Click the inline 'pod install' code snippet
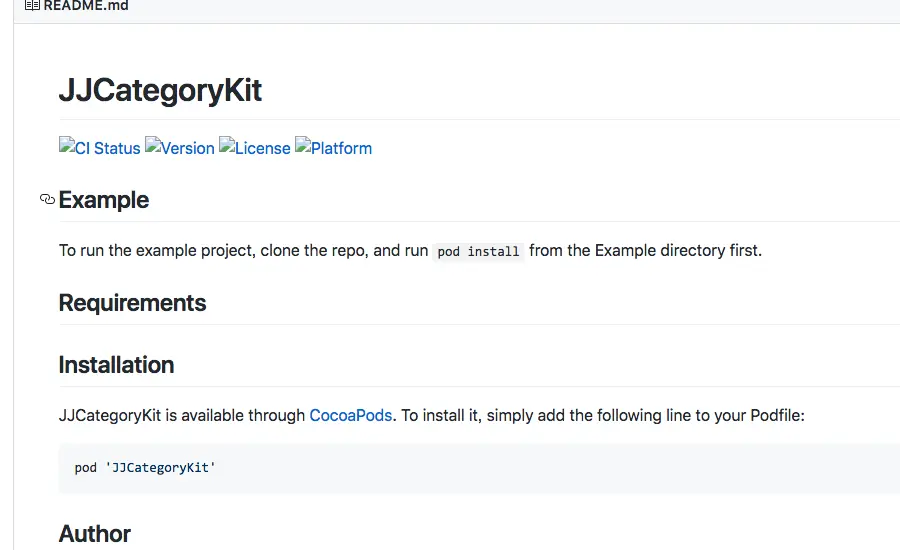Screen dimensions: 900x550 coord(478,251)
